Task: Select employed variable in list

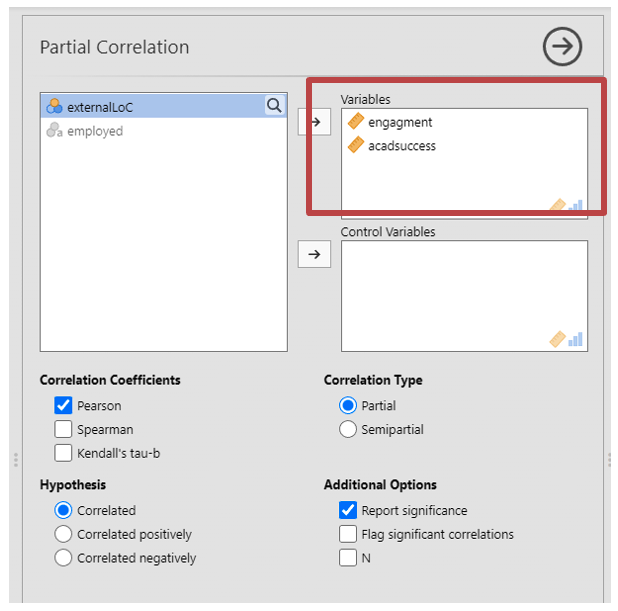Action: click(x=94, y=131)
